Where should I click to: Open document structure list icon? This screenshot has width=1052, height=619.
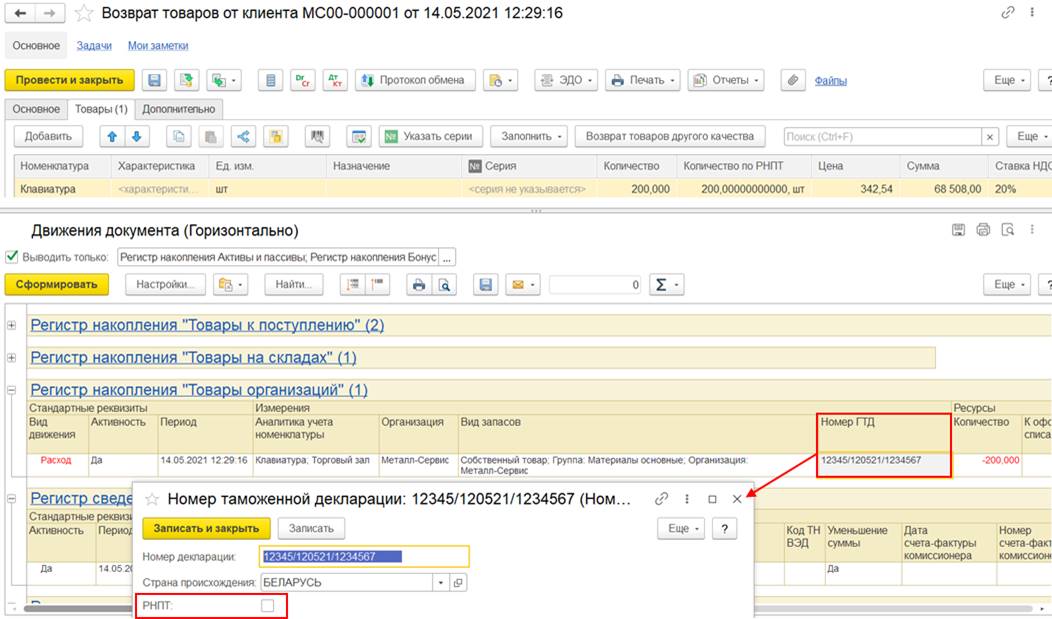point(270,80)
